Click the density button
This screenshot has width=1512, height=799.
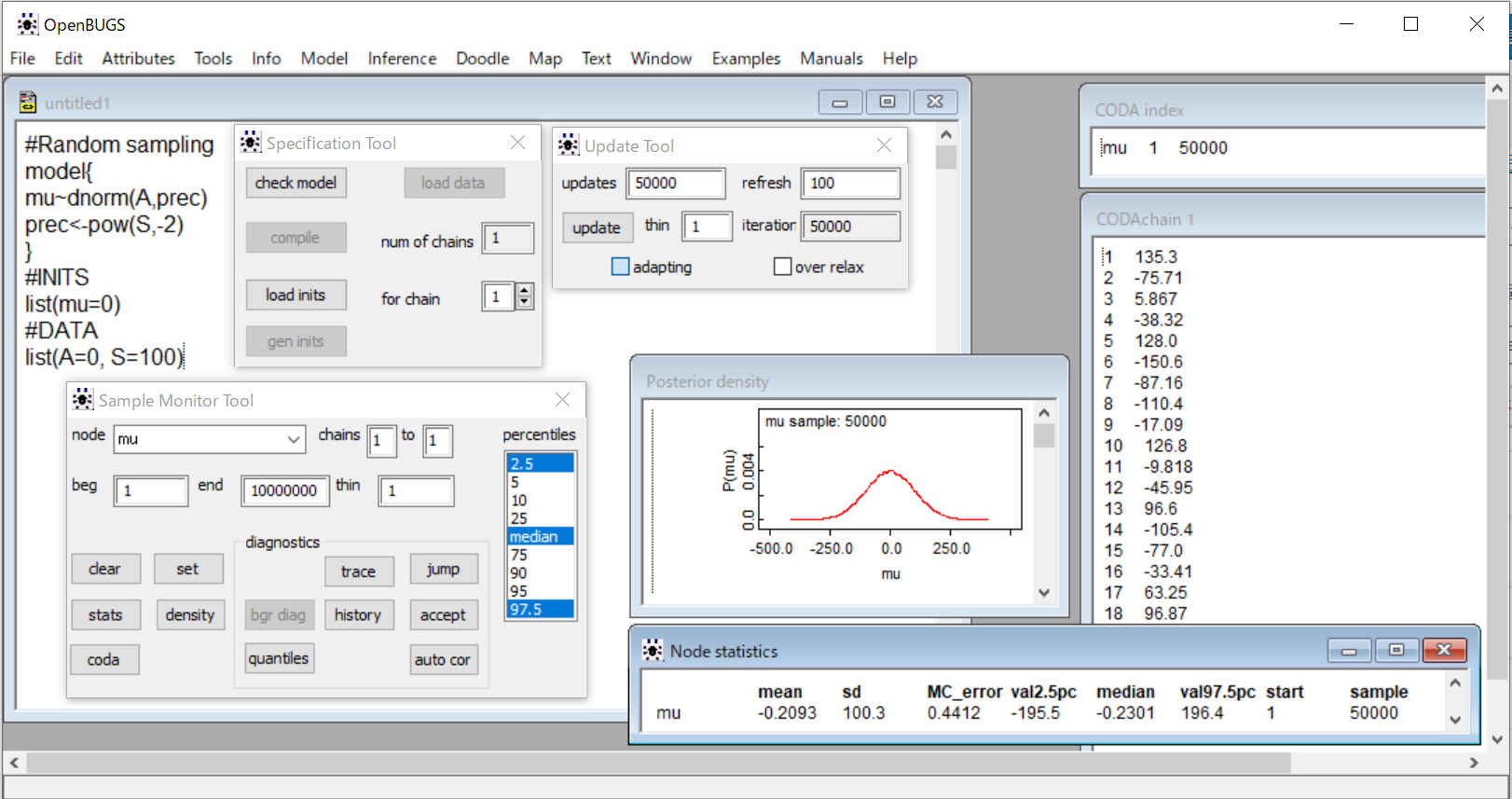pyautogui.click(x=190, y=614)
